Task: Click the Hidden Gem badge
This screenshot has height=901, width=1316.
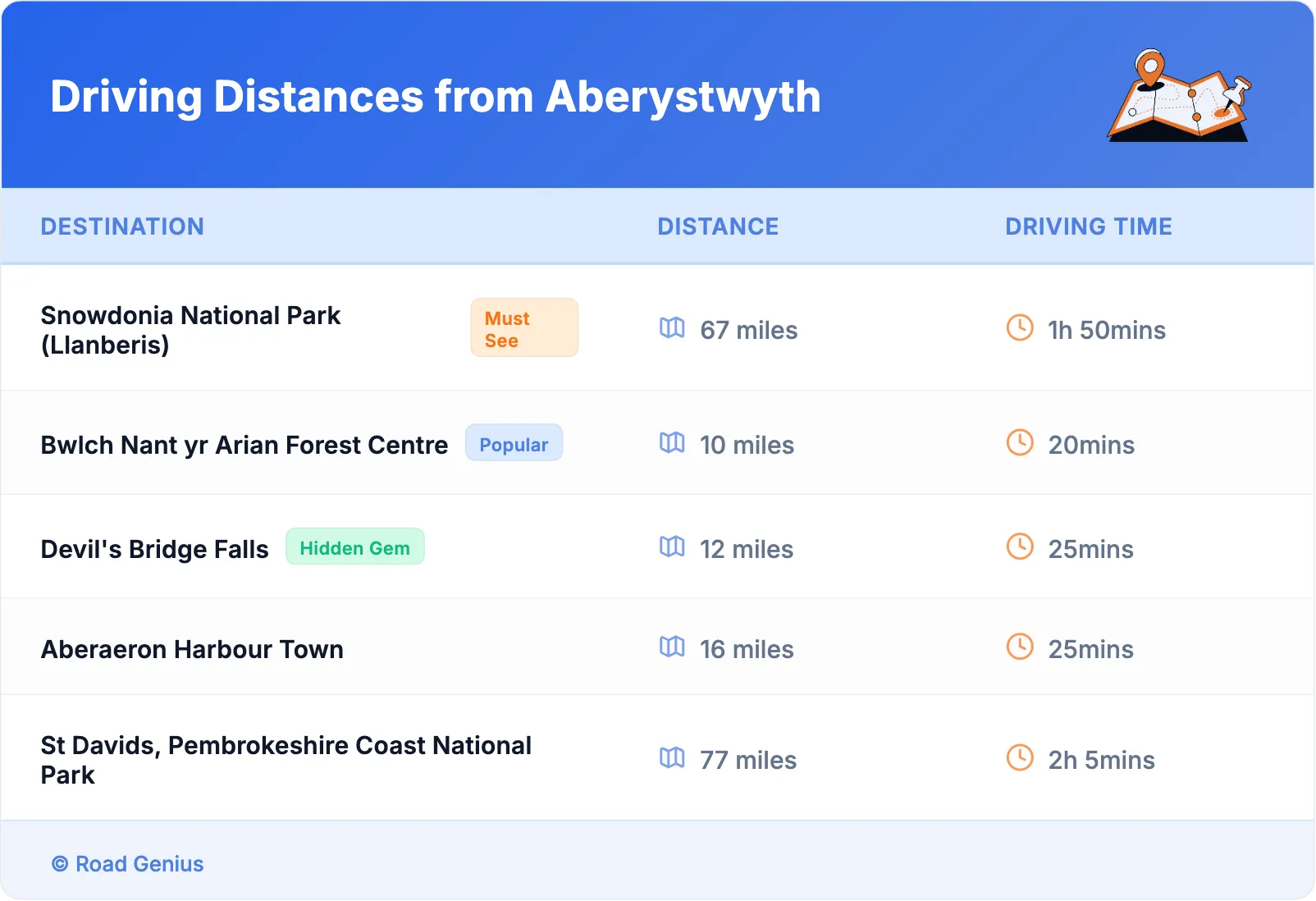Action: coord(355,547)
